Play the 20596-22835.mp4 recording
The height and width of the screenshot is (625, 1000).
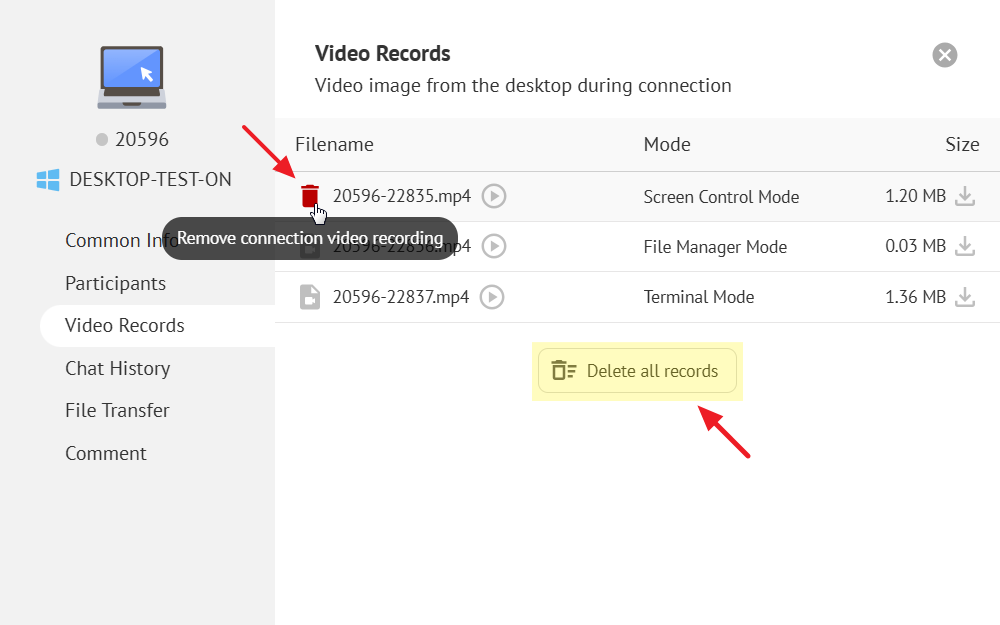(x=493, y=196)
